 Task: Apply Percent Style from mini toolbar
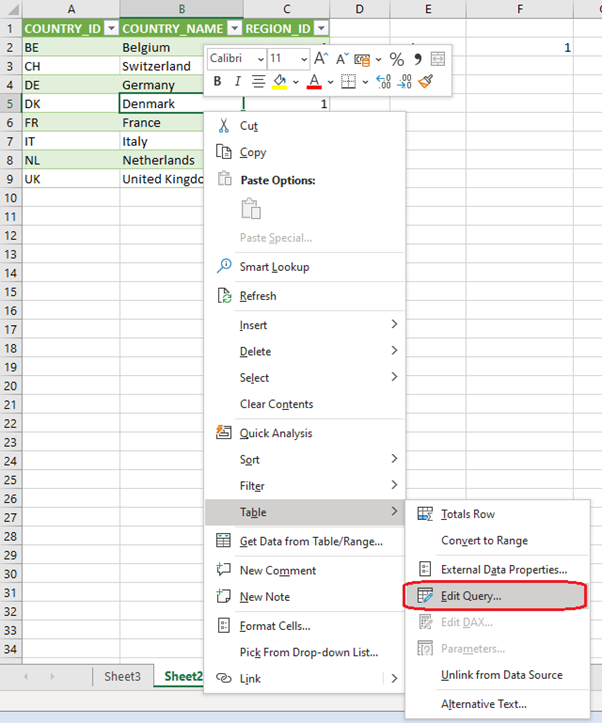[396, 59]
